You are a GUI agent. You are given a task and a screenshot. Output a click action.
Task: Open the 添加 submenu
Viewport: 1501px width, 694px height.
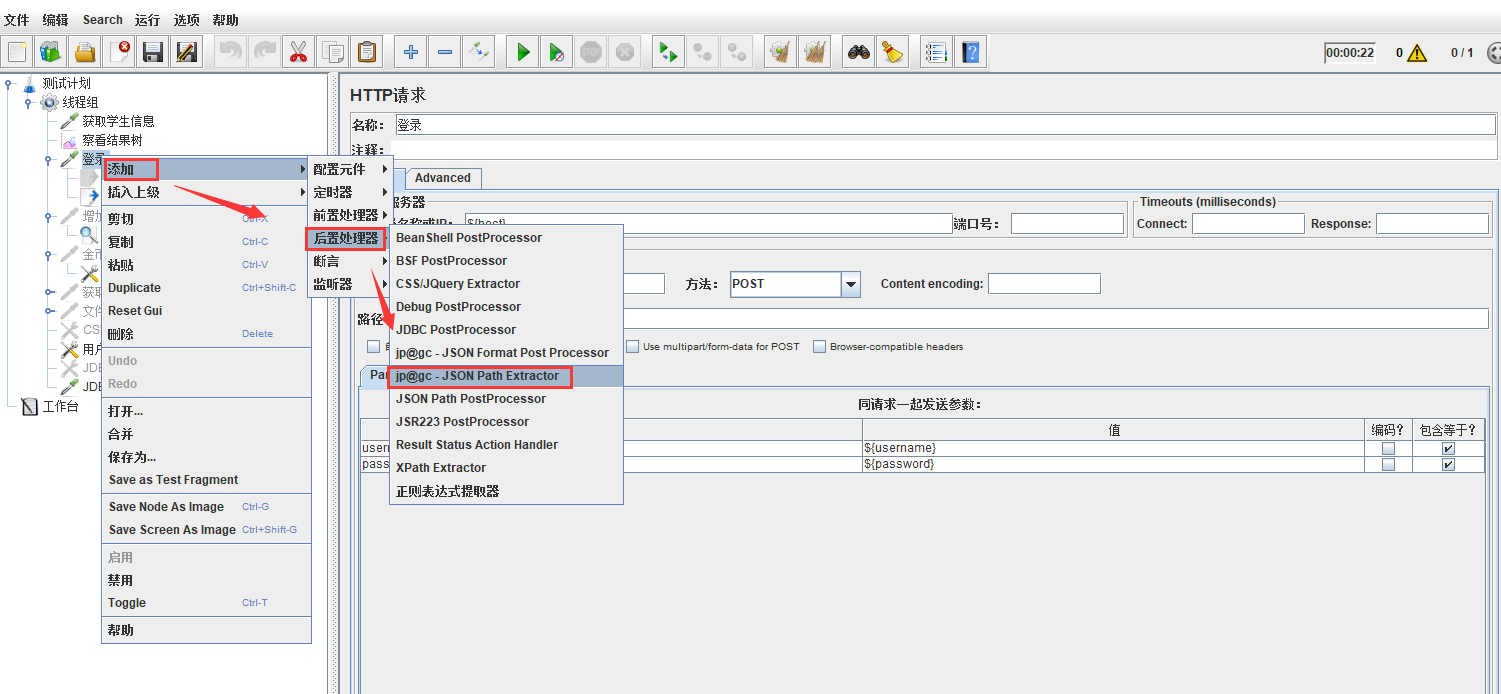[x=206, y=170]
